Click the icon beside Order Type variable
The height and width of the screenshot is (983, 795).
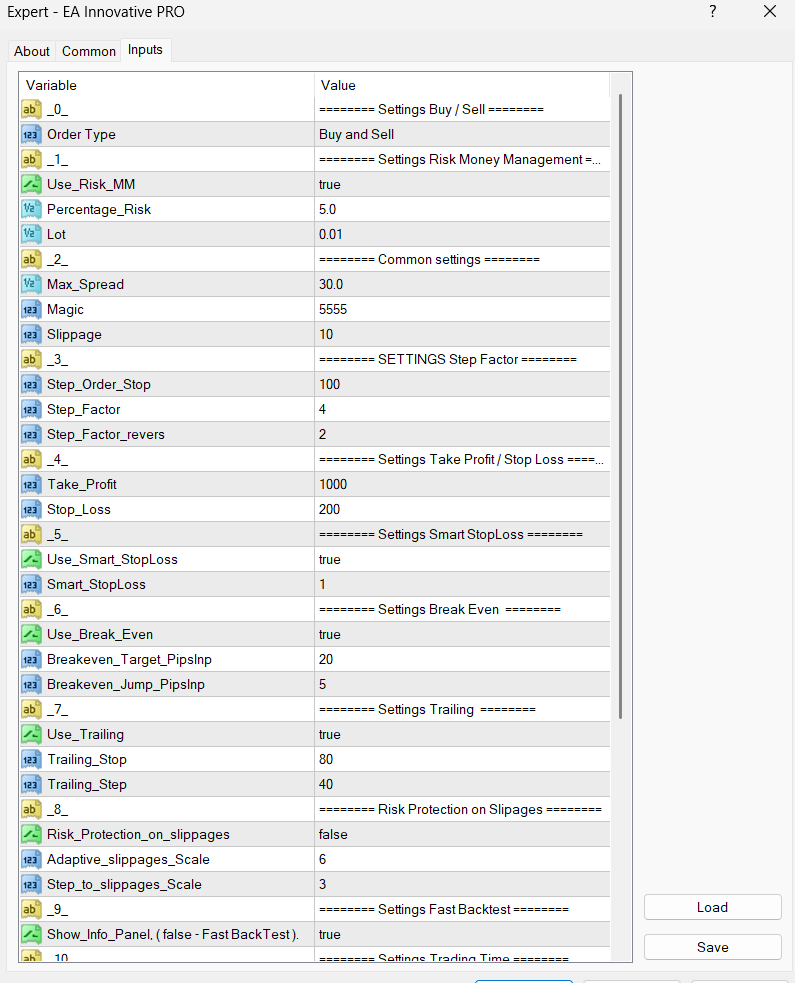click(x=31, y=134)
